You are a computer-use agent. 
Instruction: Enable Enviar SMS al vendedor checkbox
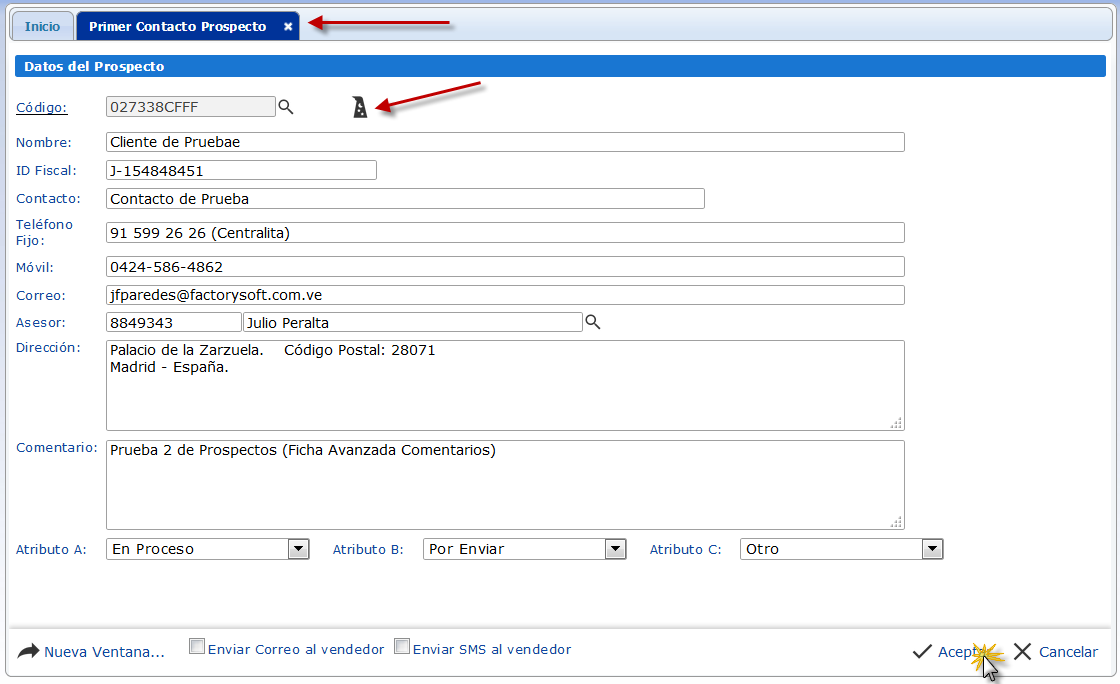(402, 646)
